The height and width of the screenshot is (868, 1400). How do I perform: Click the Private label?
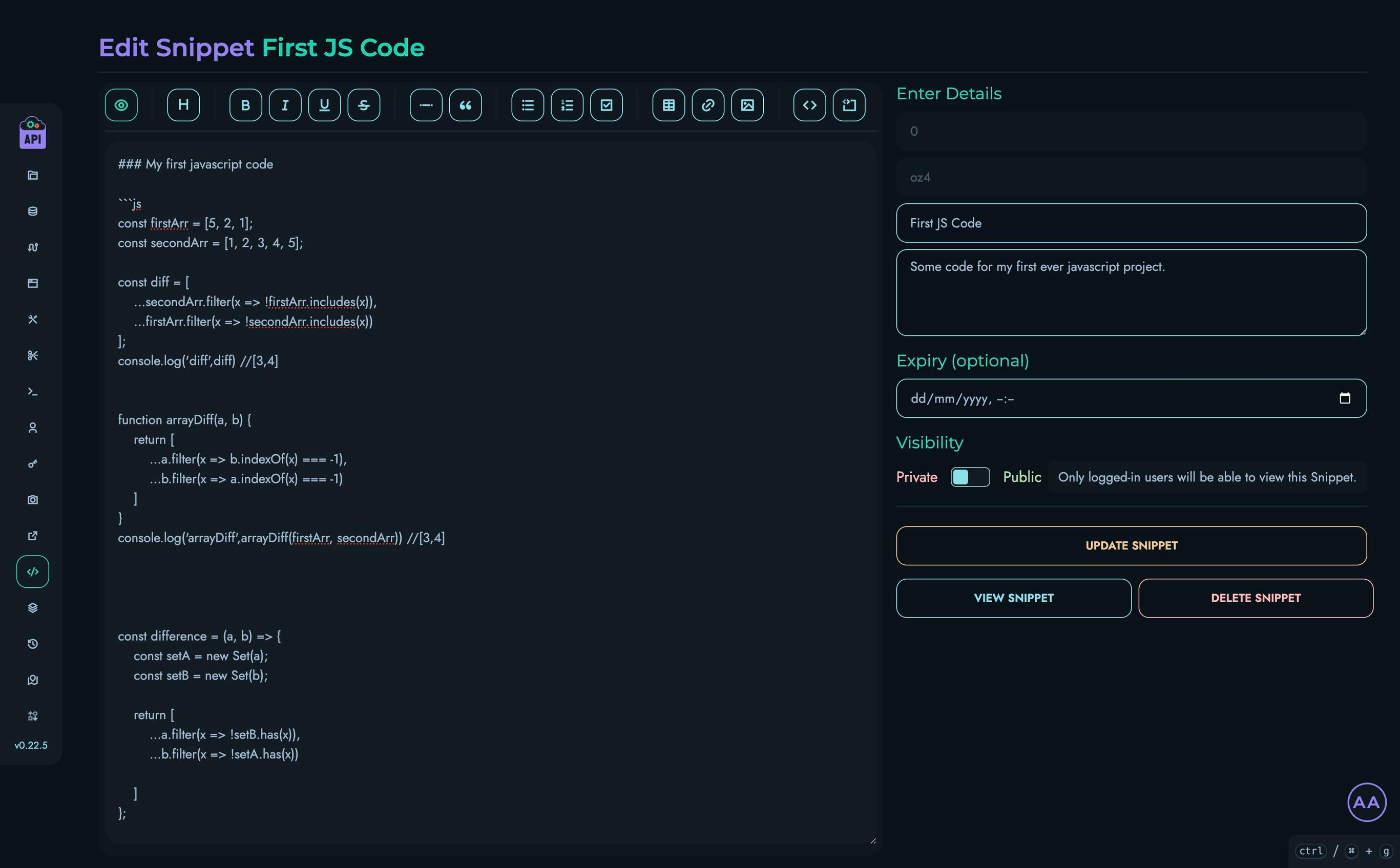click(x=916, y=477)
